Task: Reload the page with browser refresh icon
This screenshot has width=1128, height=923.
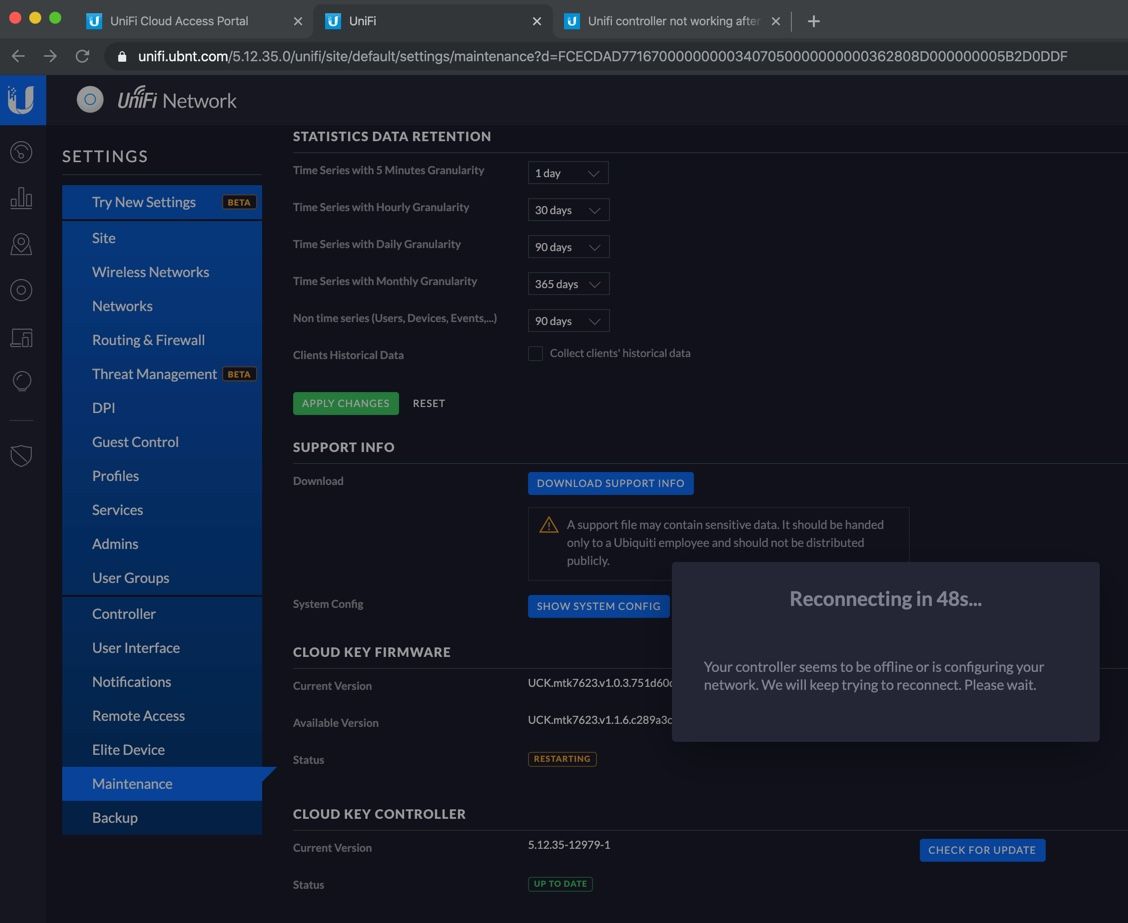Action: [82, 56]
